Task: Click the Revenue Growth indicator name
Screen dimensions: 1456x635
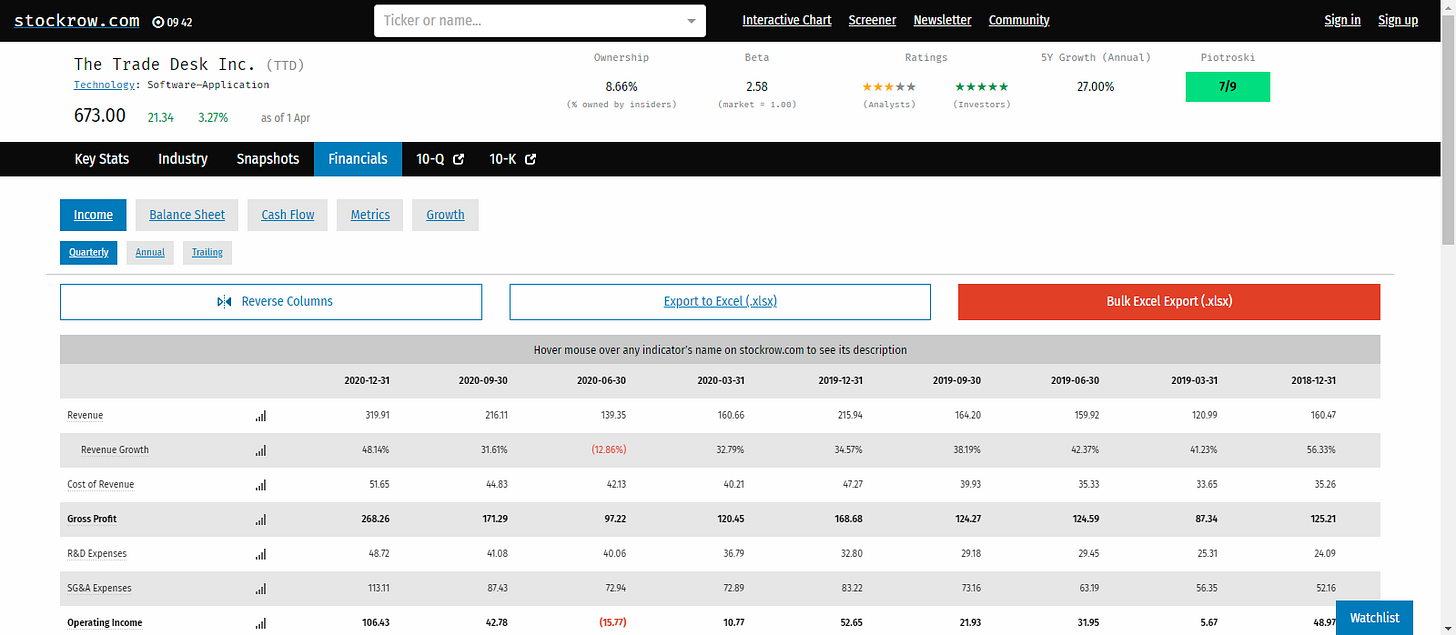Action: 115,450
